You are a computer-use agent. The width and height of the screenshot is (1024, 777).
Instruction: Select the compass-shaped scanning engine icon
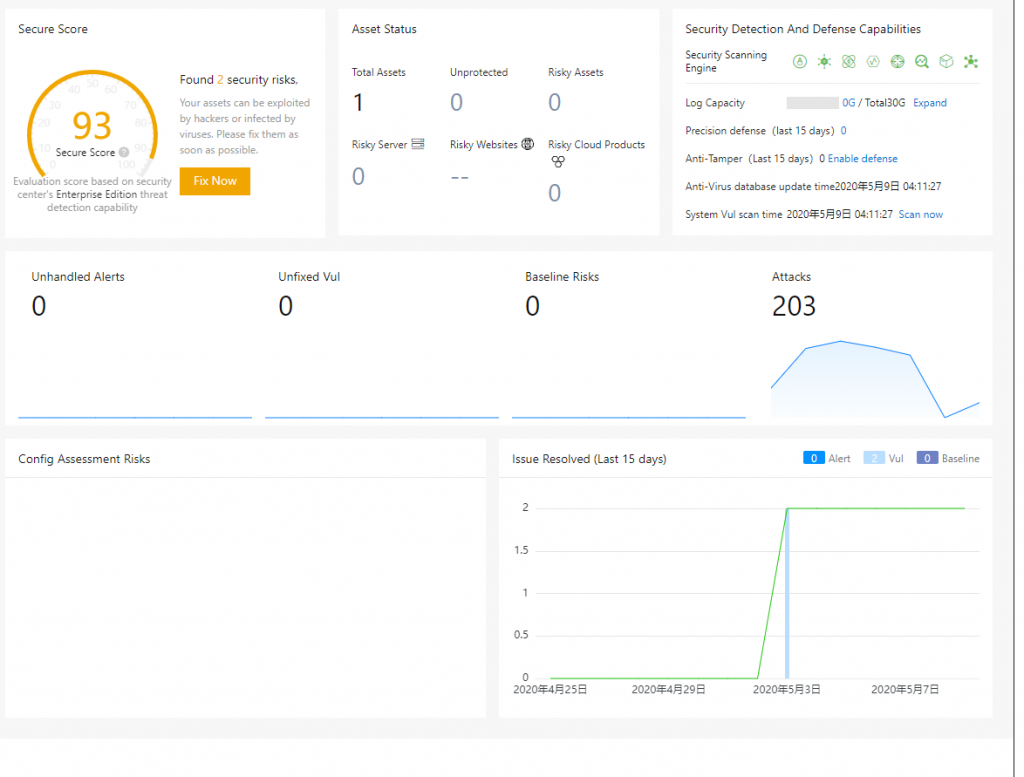click(897, 61)
